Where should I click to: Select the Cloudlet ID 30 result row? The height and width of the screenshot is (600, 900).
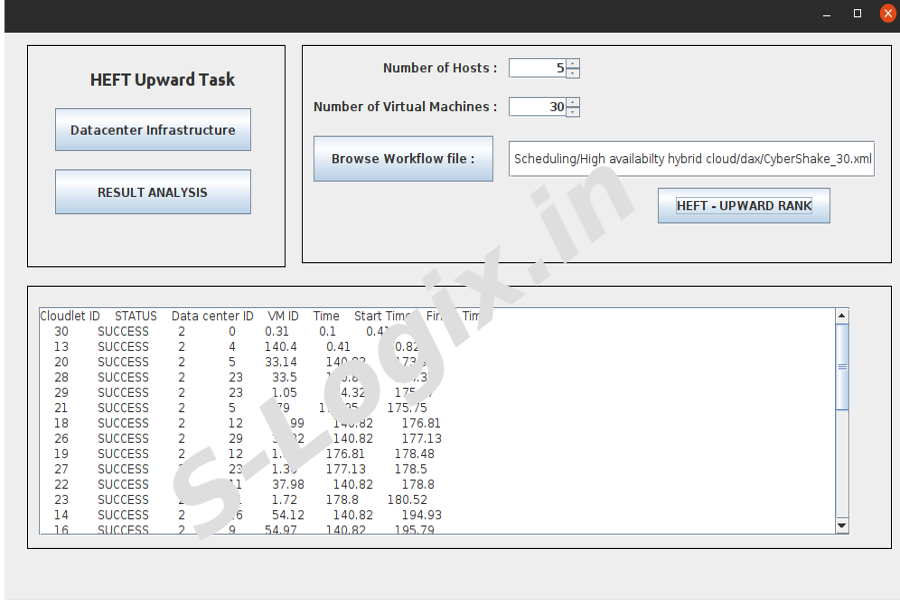(x=200, y=331)
